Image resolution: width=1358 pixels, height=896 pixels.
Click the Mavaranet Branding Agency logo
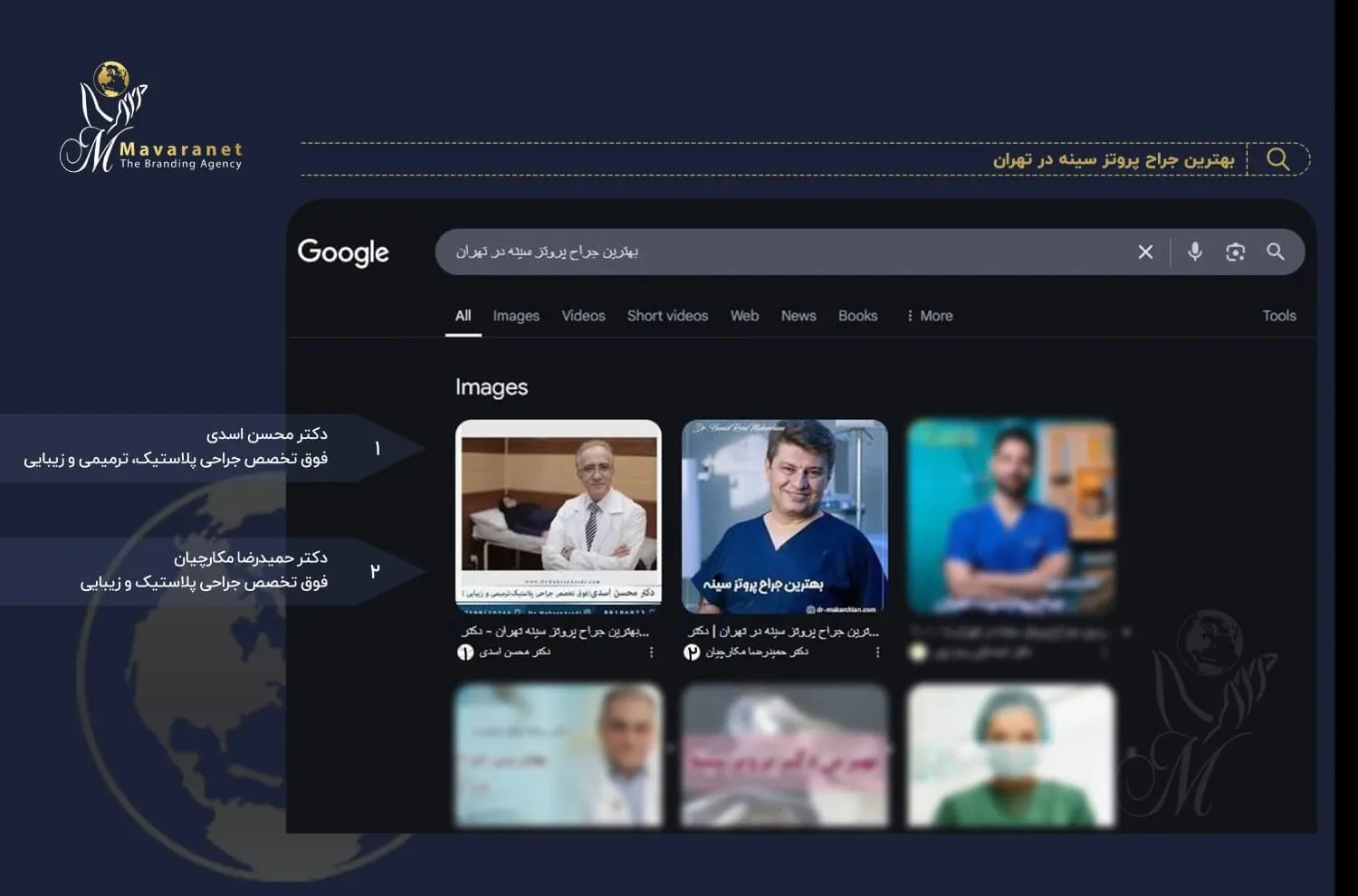[151, 120]
